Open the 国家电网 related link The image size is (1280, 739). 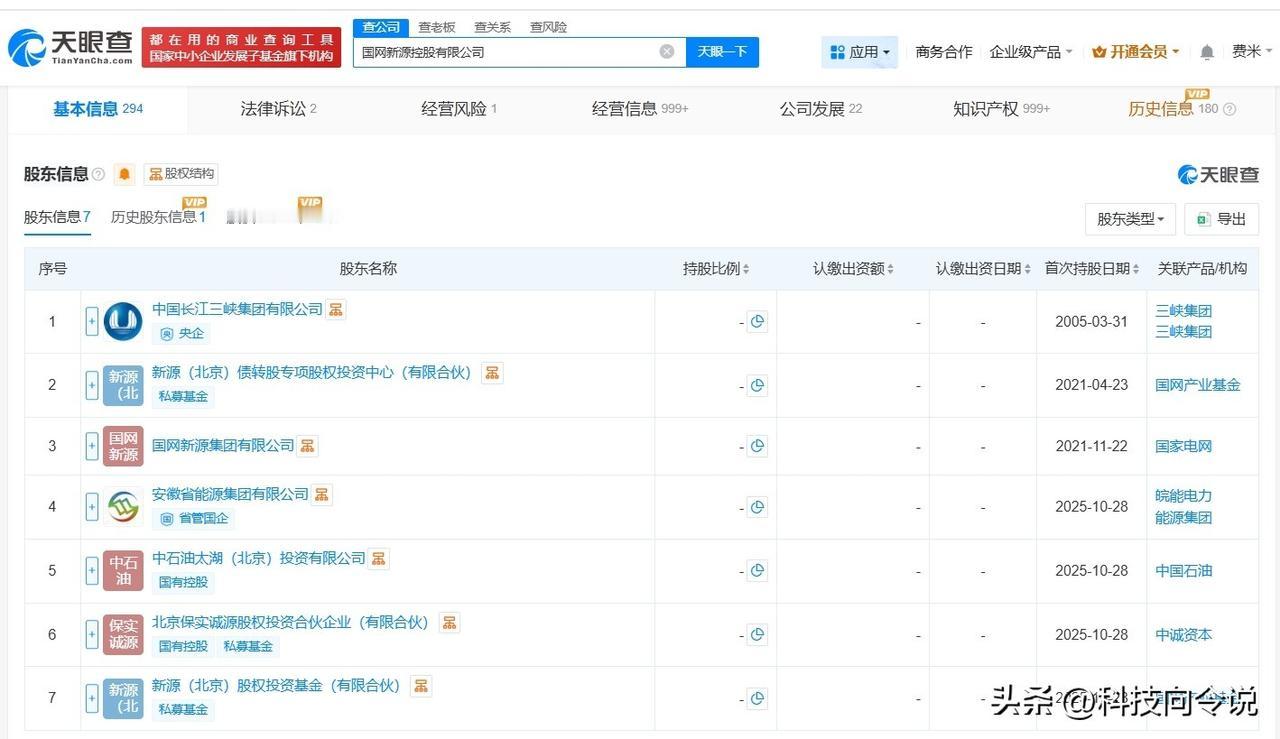tap(1184, 446)
